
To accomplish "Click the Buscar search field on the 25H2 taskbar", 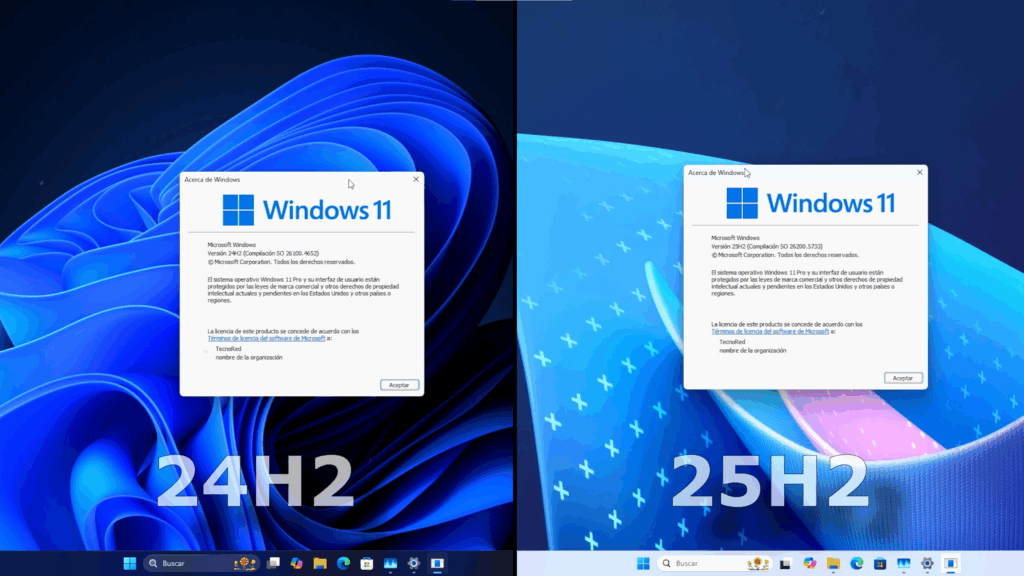I will click(714, 563).
